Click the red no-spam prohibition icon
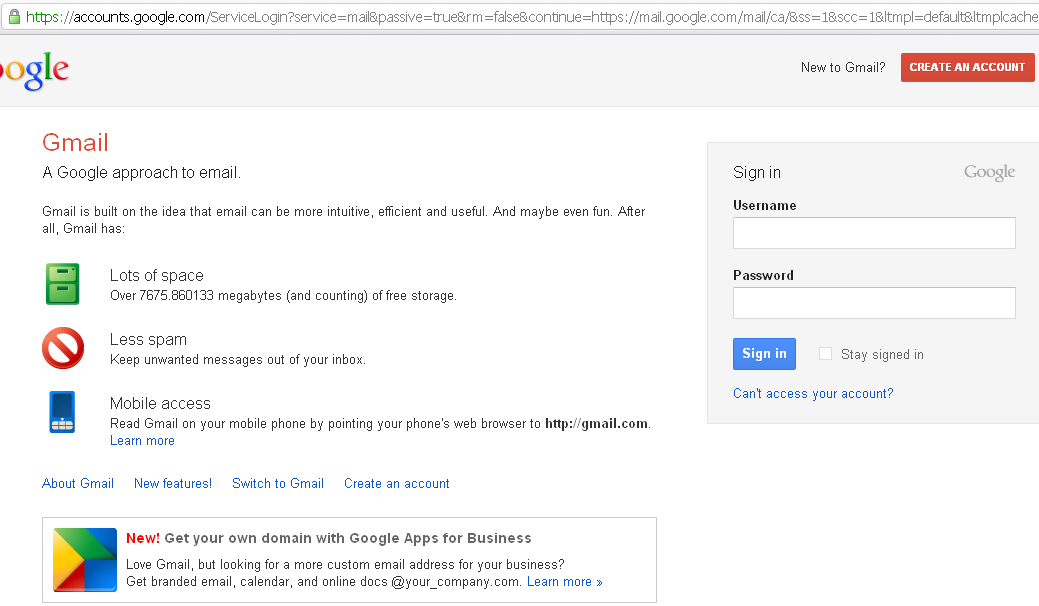This screenshot has width=1039, height=606. pos(62,349)
